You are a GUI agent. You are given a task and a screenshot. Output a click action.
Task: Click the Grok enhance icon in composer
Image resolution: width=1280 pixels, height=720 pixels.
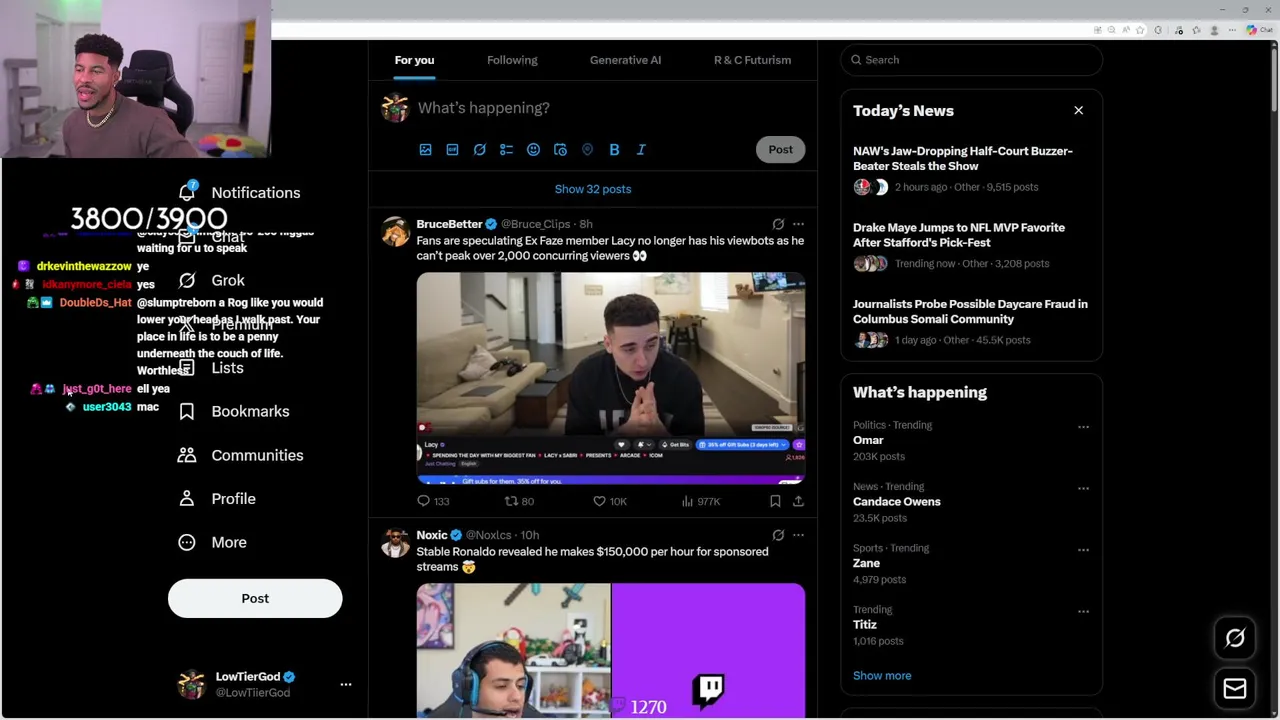479,150
